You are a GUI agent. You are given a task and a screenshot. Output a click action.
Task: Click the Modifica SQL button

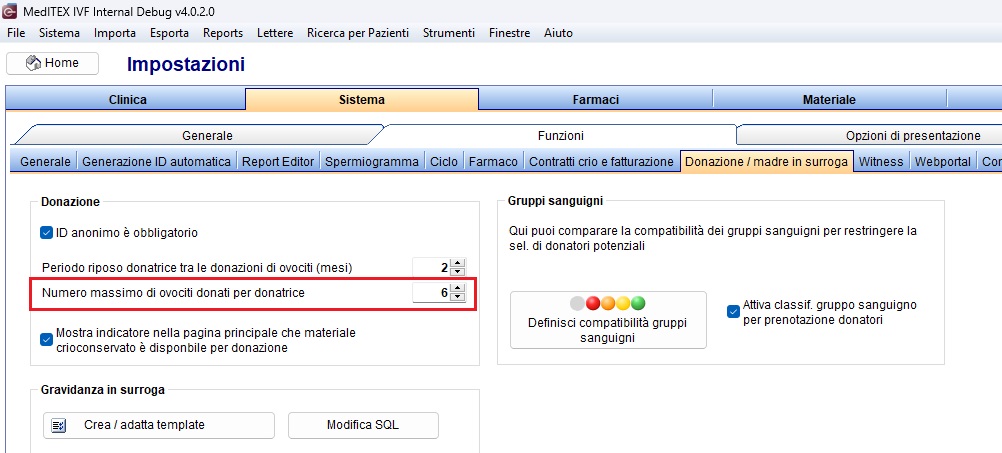(363, 426)
